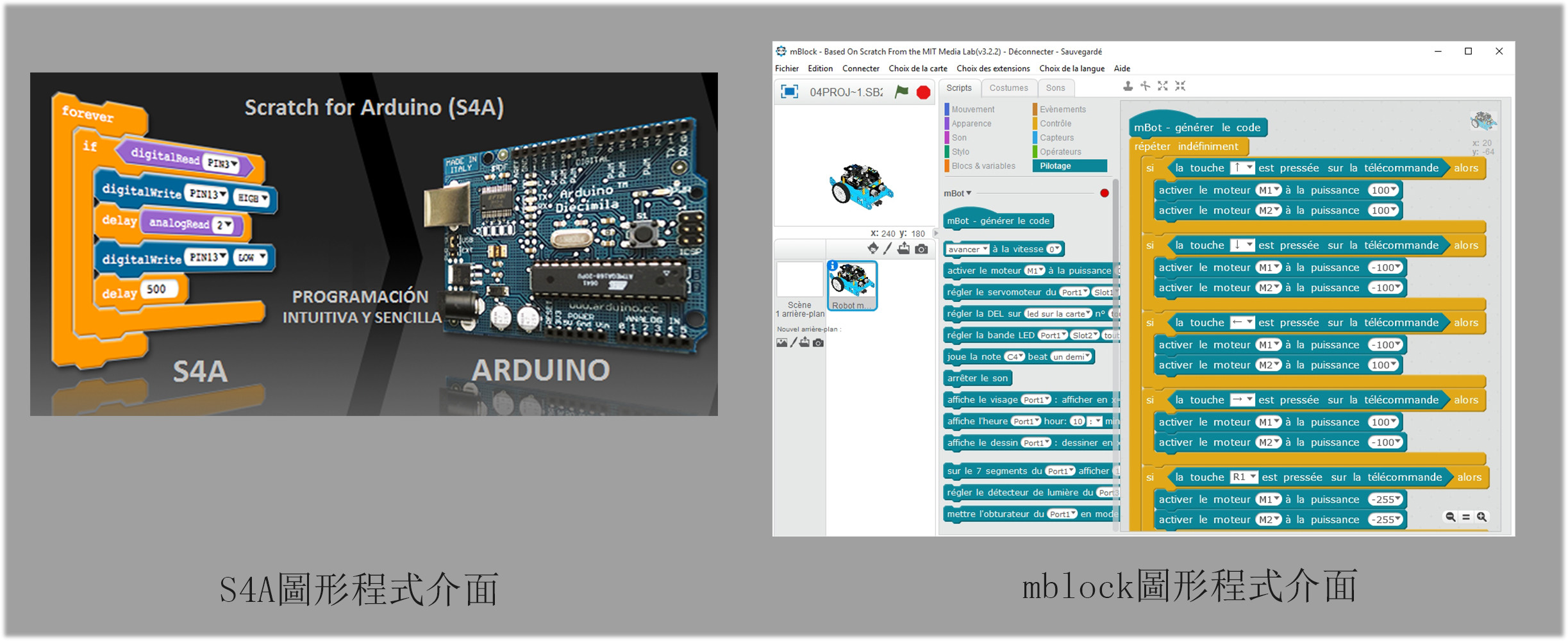Screen dimensions: 1568x641
Task: Open Choix de la carte menu
Action: point(917,69)
